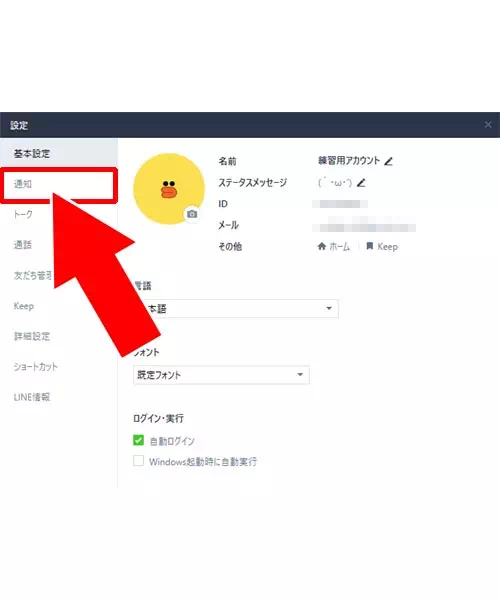
Task: Click the 名前 label
Action: pos(227,161)
